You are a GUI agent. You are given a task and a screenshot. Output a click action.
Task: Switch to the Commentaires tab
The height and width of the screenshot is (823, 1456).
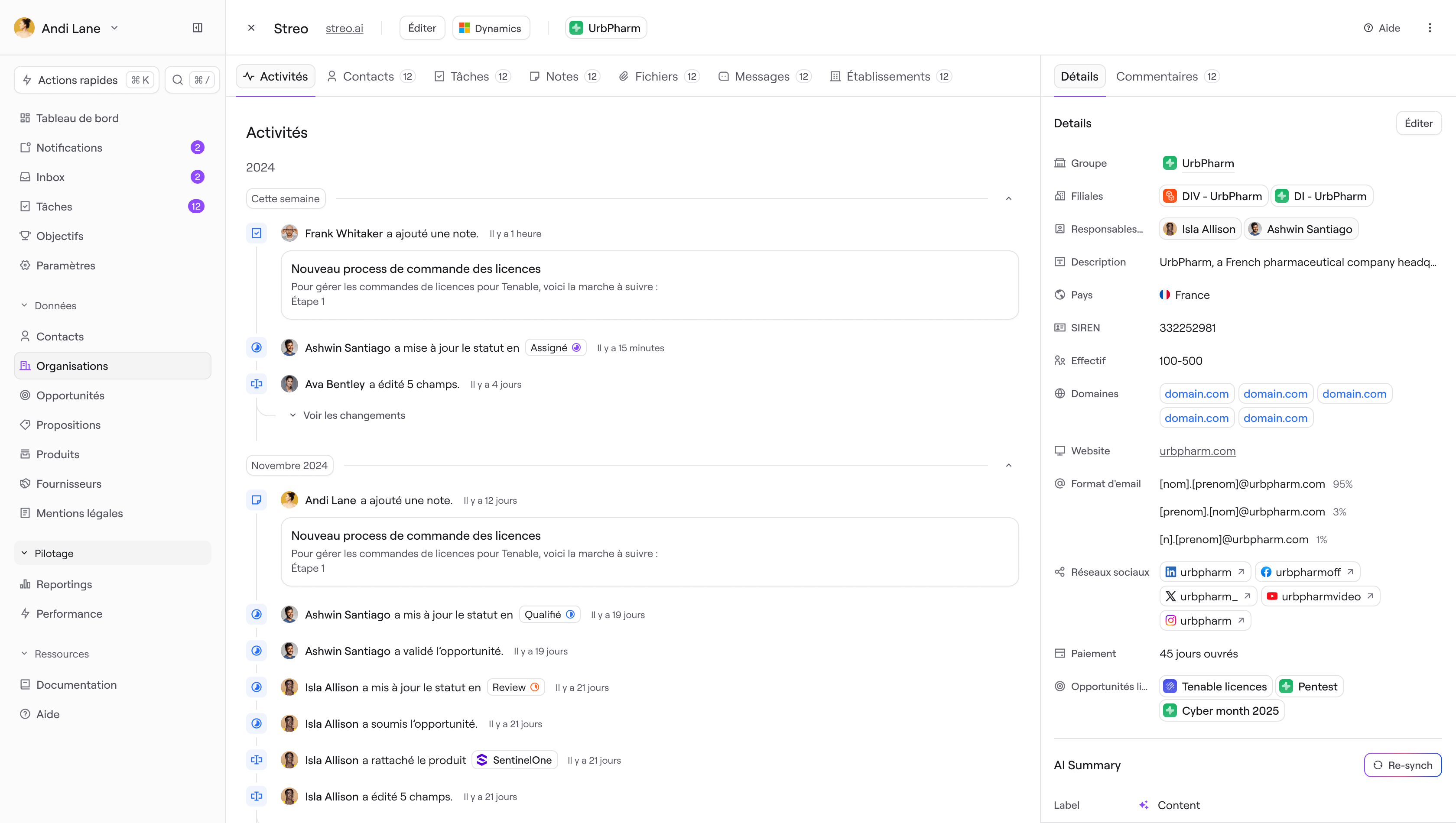point(1157,76)
